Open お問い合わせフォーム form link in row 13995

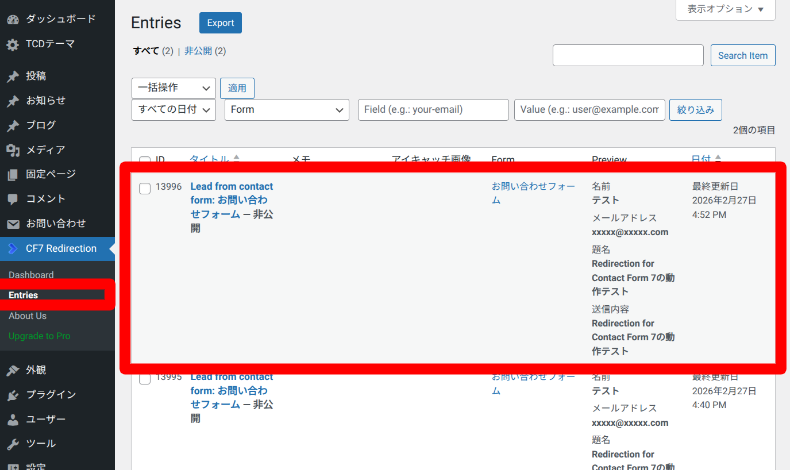coord(533,383)
